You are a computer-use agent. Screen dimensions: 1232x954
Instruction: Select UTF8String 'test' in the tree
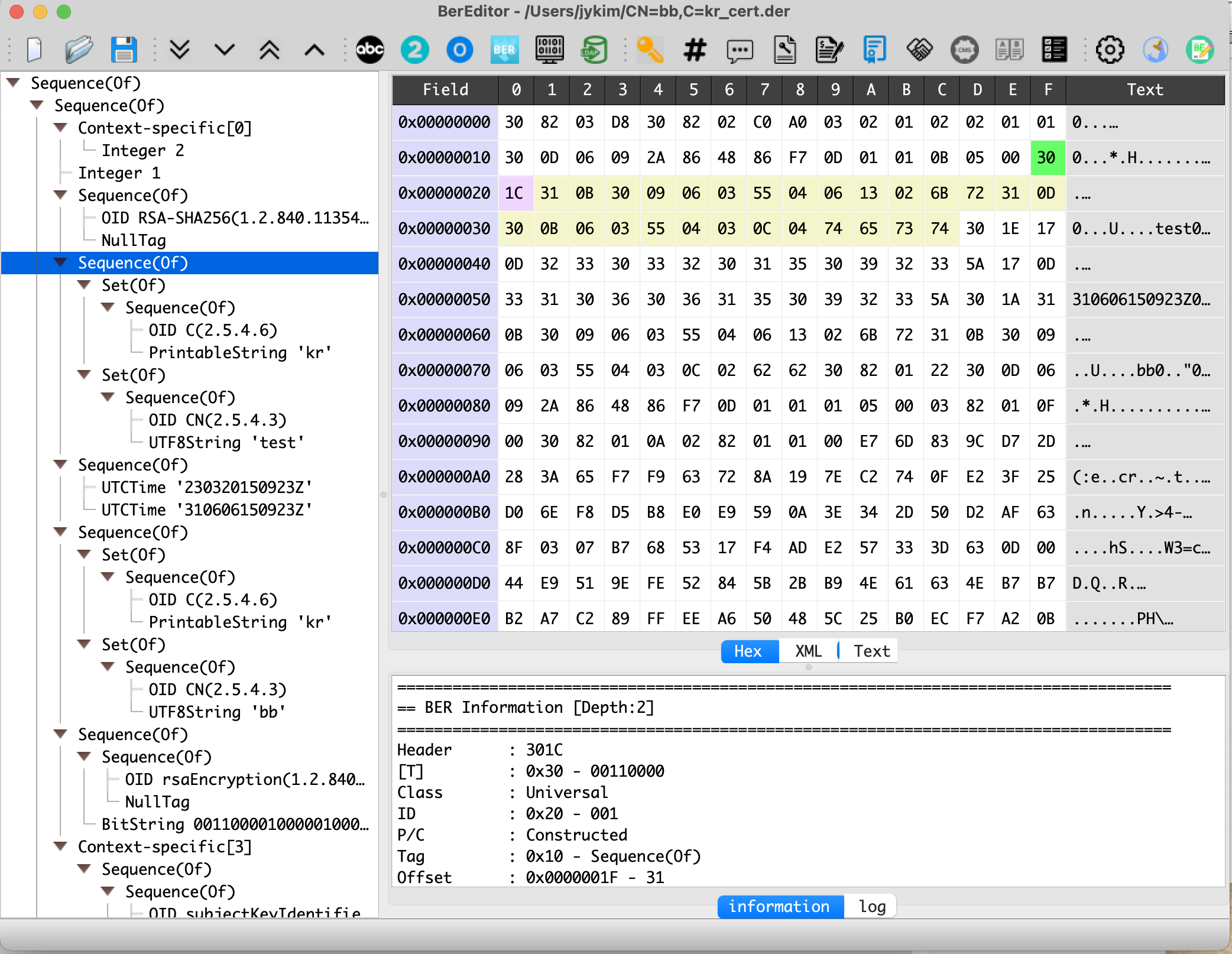pyautogui.click(x=226, y=442)
